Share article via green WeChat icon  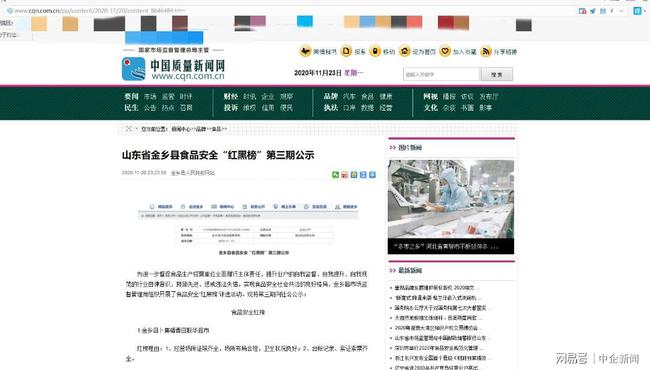point(335,175)
